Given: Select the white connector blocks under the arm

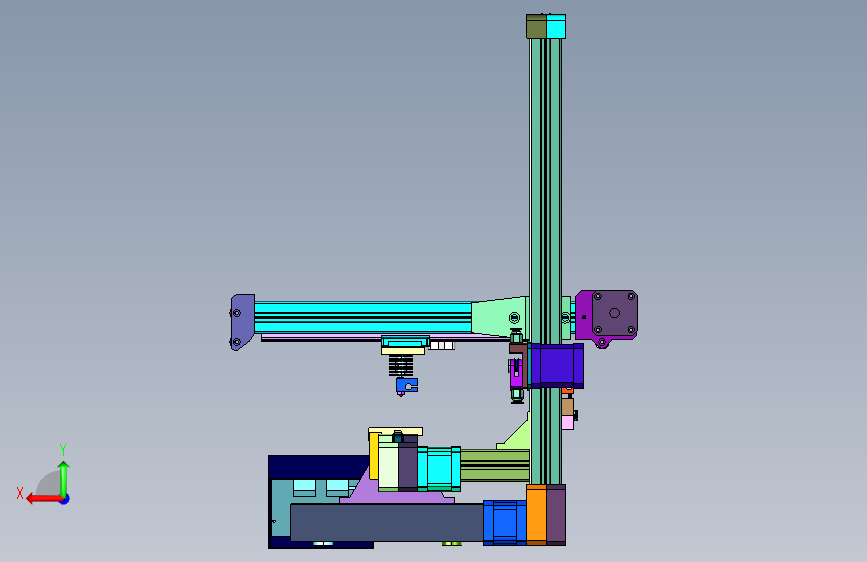Looking at the screenshot, I should pos(442,345).
